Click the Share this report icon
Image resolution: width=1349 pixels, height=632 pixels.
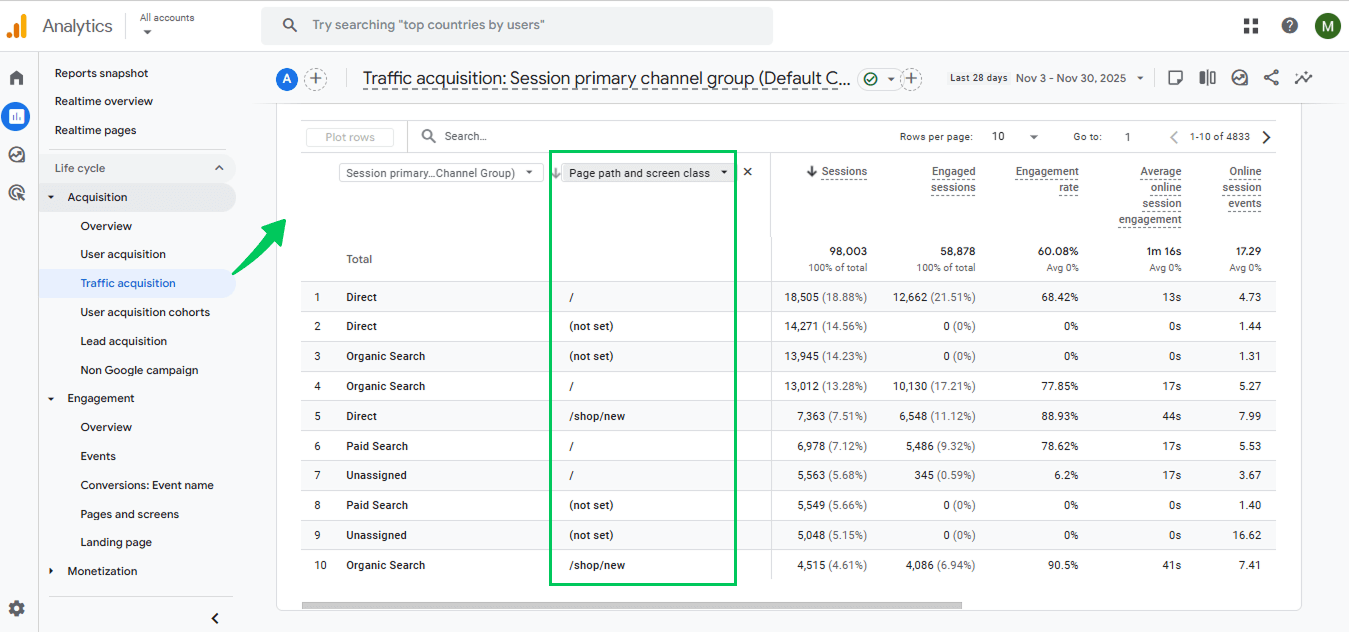tap(1271, 78)
